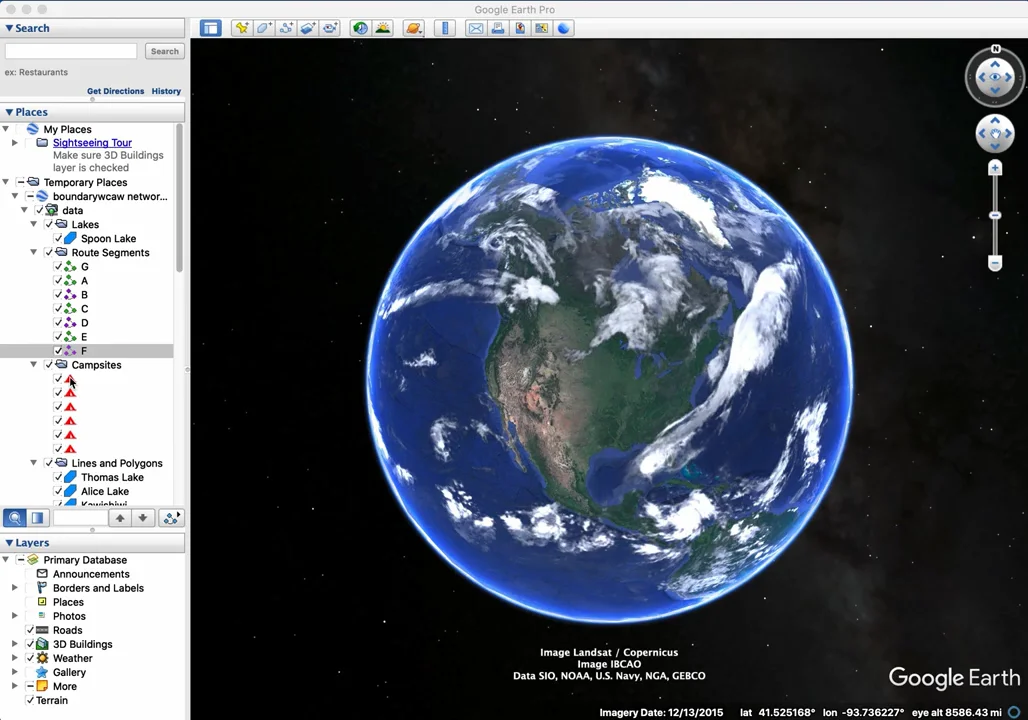Expand the Sightseeing Tour item
Viewport: 1028px width, 720px height.
pyautogui.click(x=15, y=143)
